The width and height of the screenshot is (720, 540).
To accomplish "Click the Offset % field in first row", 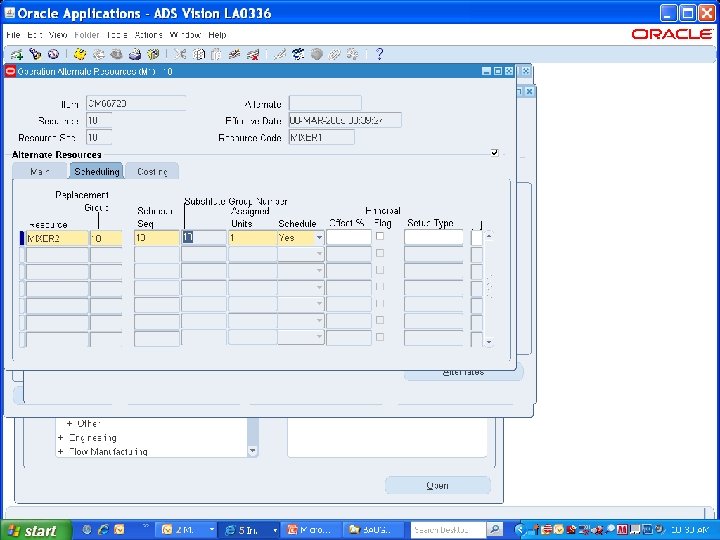I will [x=349, y=237].
